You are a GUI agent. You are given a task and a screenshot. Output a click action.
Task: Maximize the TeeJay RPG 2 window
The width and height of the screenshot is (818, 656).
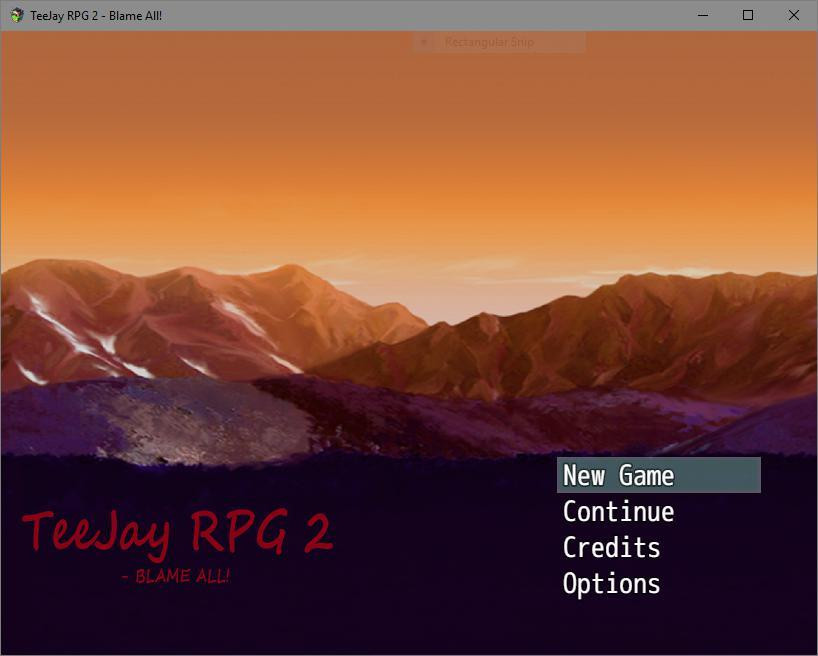click(748, 15)
